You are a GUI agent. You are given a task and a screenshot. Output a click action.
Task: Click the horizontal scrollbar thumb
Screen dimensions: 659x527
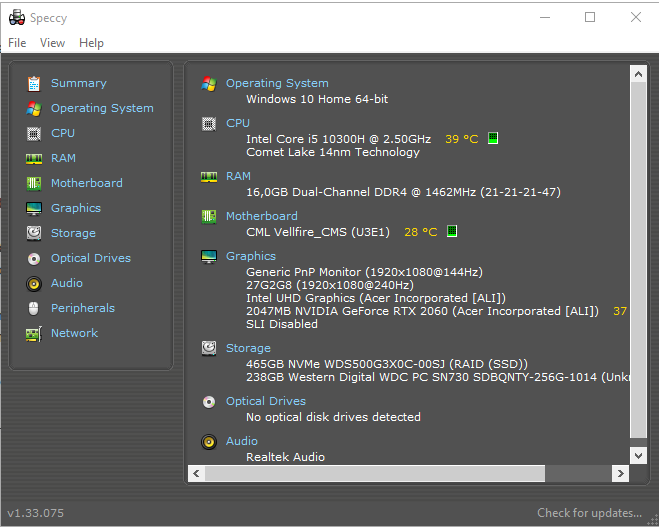(x=375, y=474)
